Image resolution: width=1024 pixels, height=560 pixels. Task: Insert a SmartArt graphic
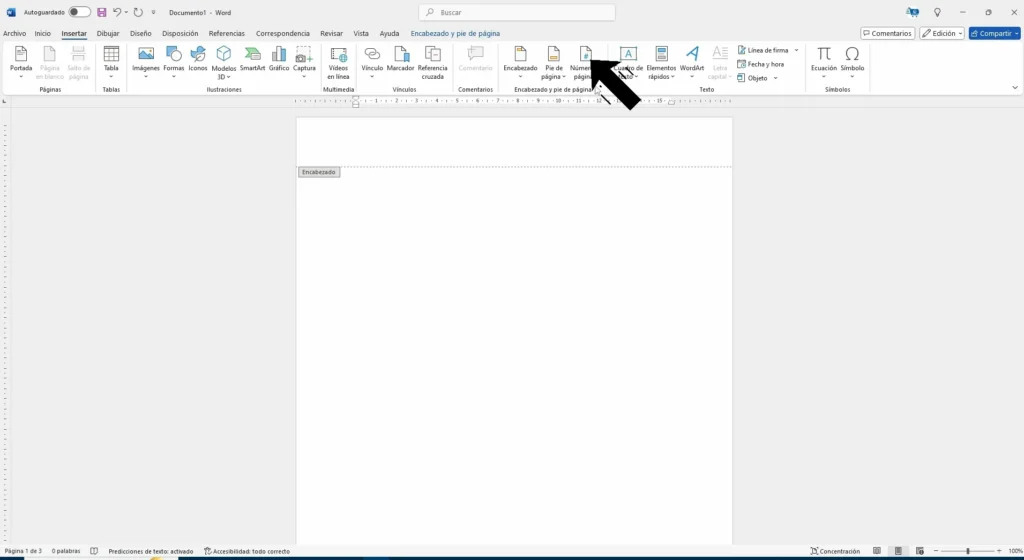[252, 59]
